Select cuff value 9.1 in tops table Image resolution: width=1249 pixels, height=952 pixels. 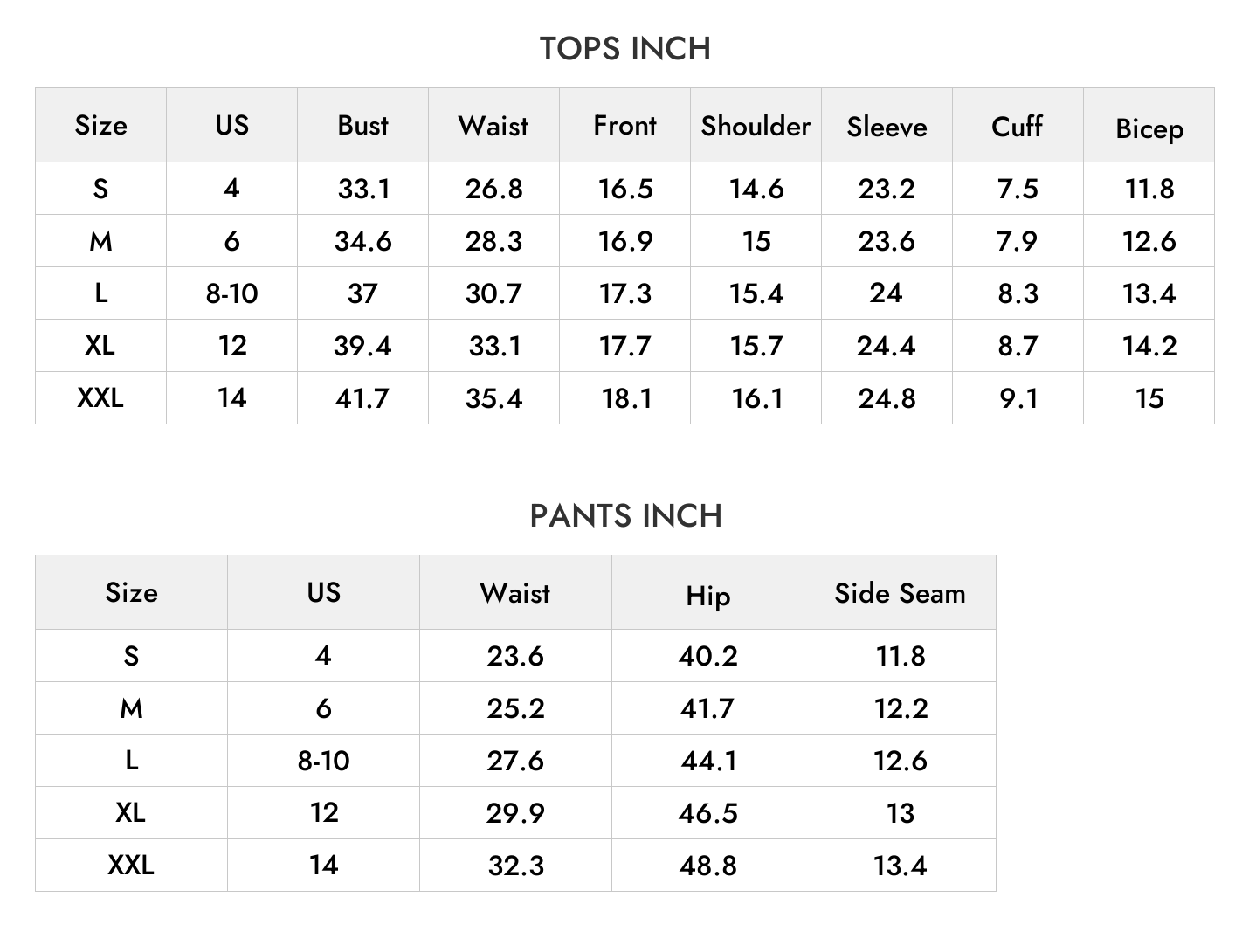pos(1018,398)
